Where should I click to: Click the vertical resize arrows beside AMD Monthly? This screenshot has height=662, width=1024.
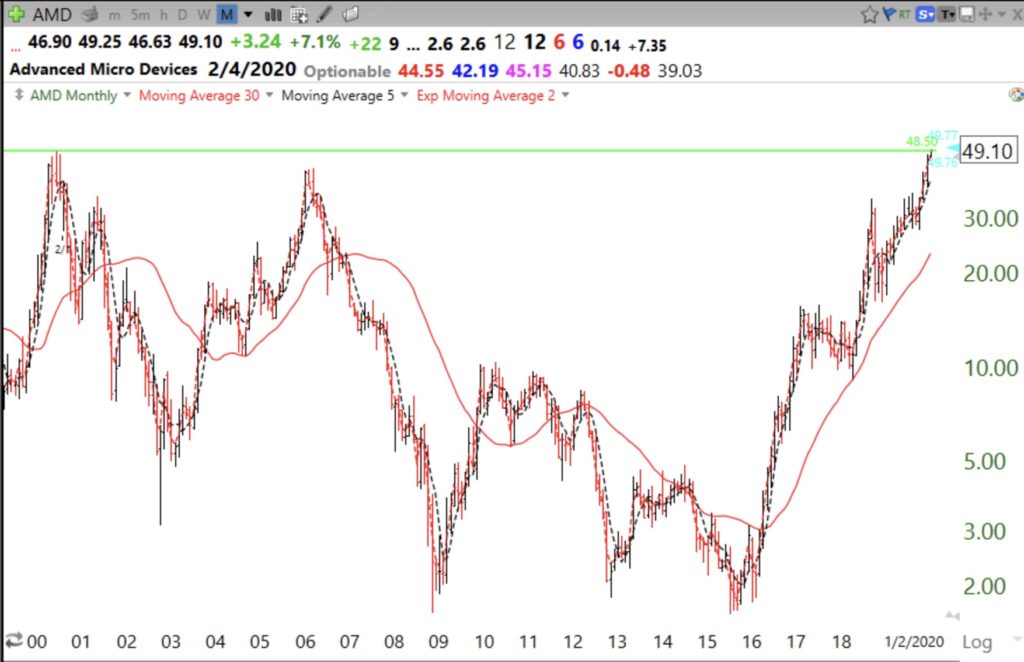click(19, 95)
